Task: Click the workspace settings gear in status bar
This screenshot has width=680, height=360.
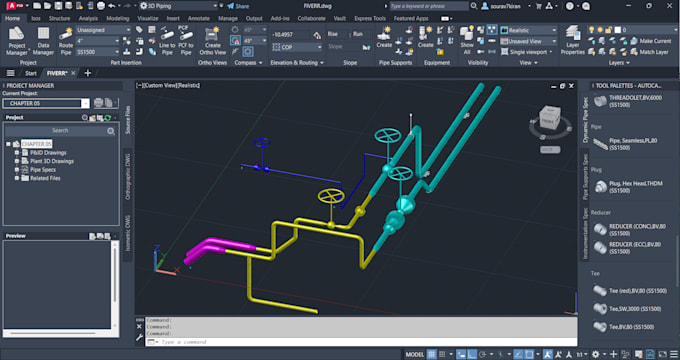Action: click(596, 354)
